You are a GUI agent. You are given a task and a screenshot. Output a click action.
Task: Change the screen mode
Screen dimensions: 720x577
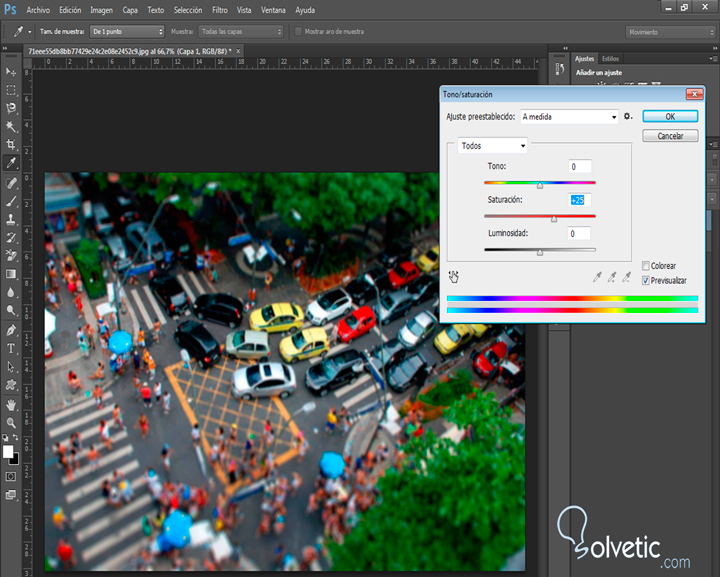pos(11,495)
